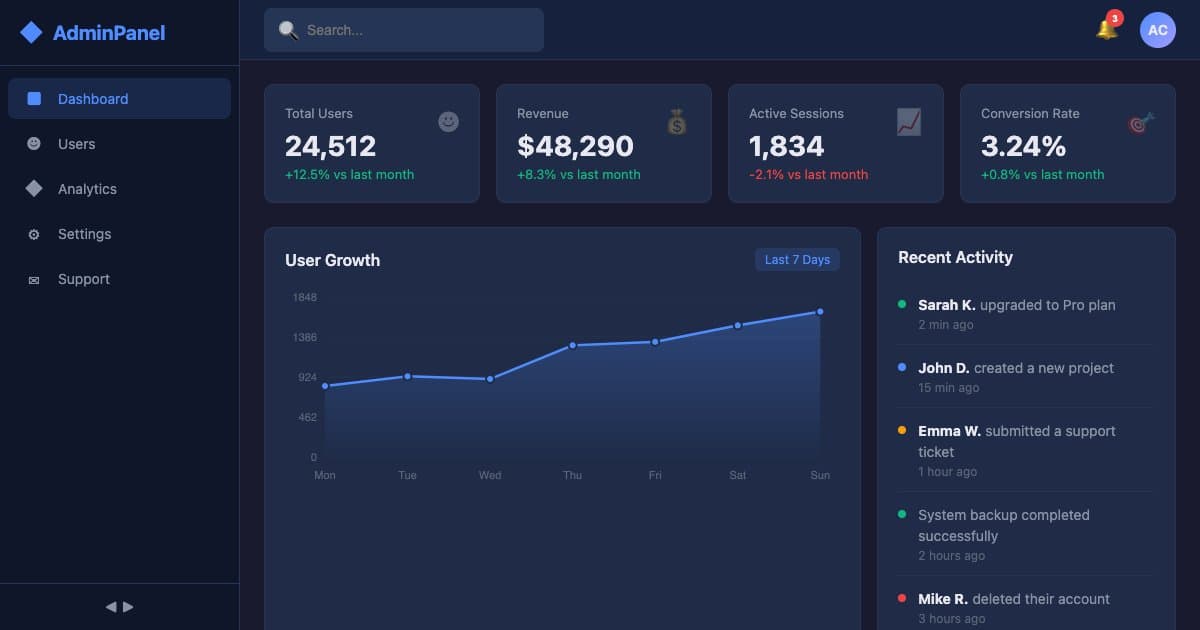Image resolution: width=1200 pixels, height=630 pixels.
Task: Click the 1,834 active sessions value
Action: [787, 146]
